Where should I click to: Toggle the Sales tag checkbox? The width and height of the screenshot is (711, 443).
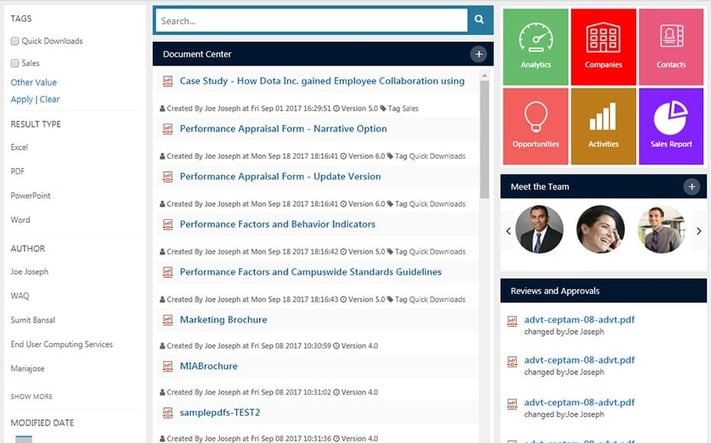pyautogui.click(x=15, y=63)
